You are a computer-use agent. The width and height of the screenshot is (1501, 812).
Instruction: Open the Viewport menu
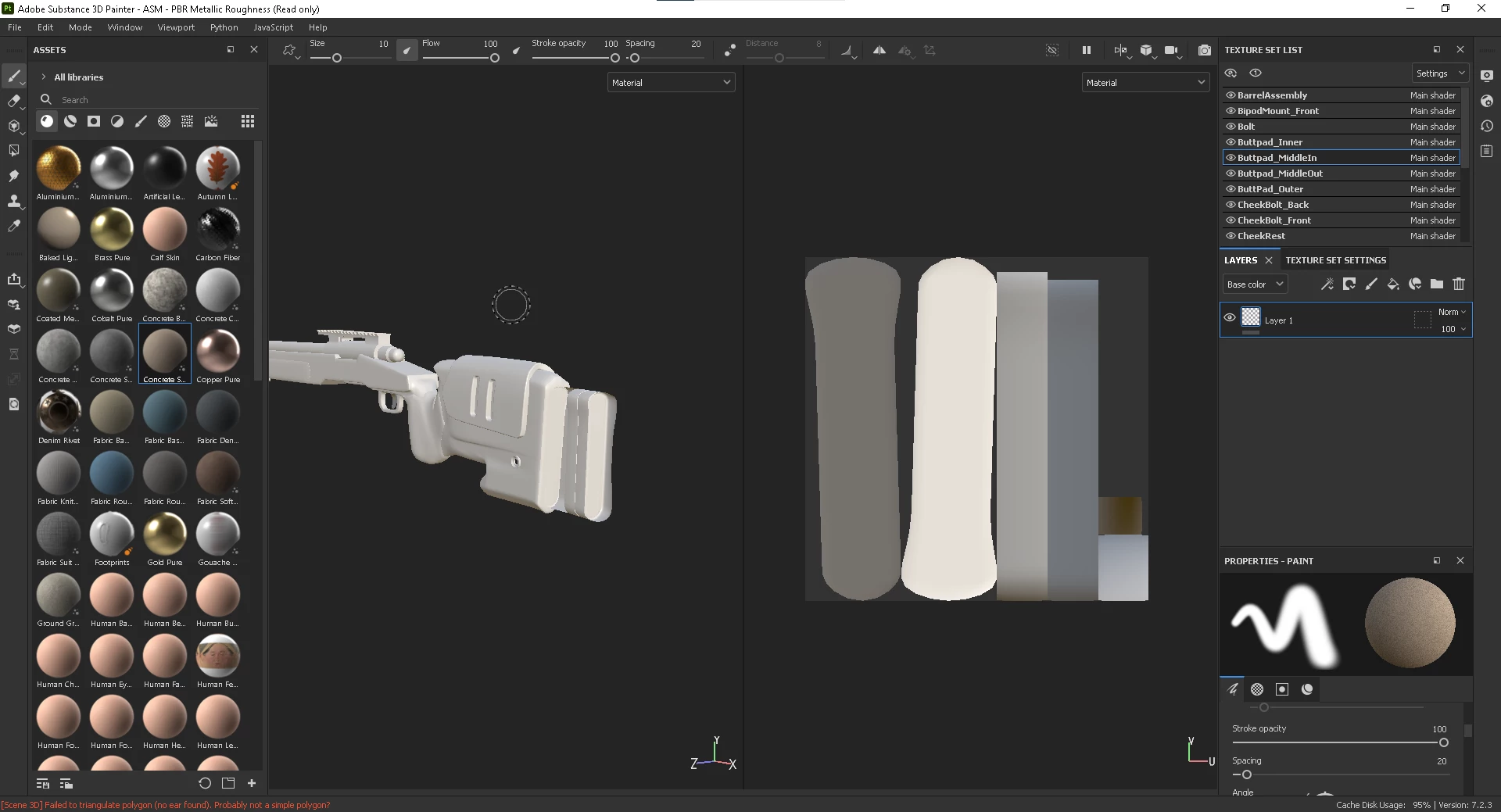[176, 27]
